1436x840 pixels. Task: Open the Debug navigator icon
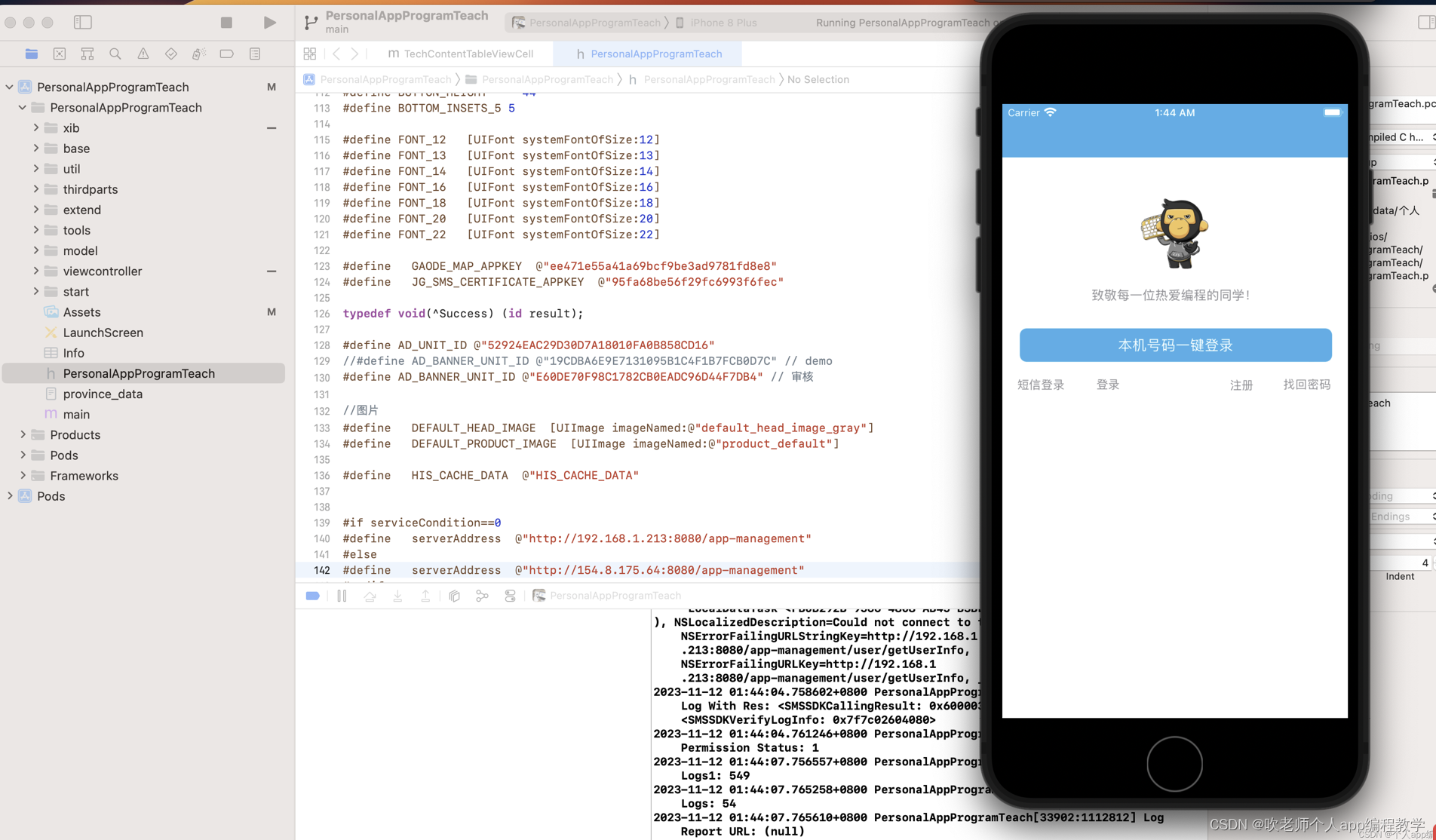[199, 54]
